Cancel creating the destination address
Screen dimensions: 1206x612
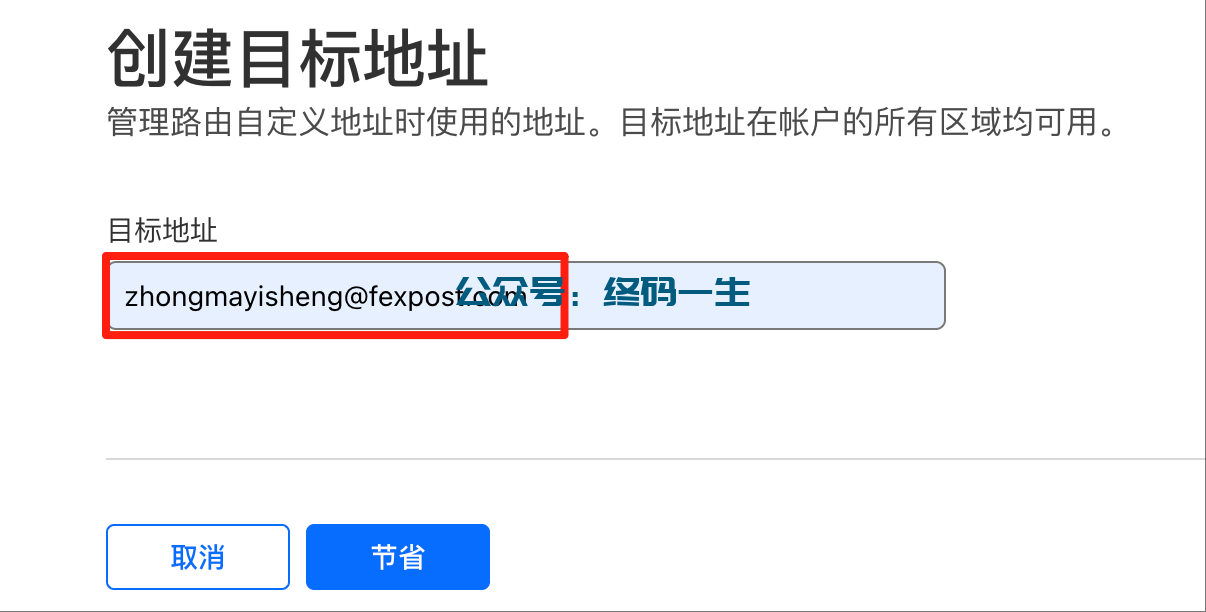pyautogui.click(x=198, y=557)
